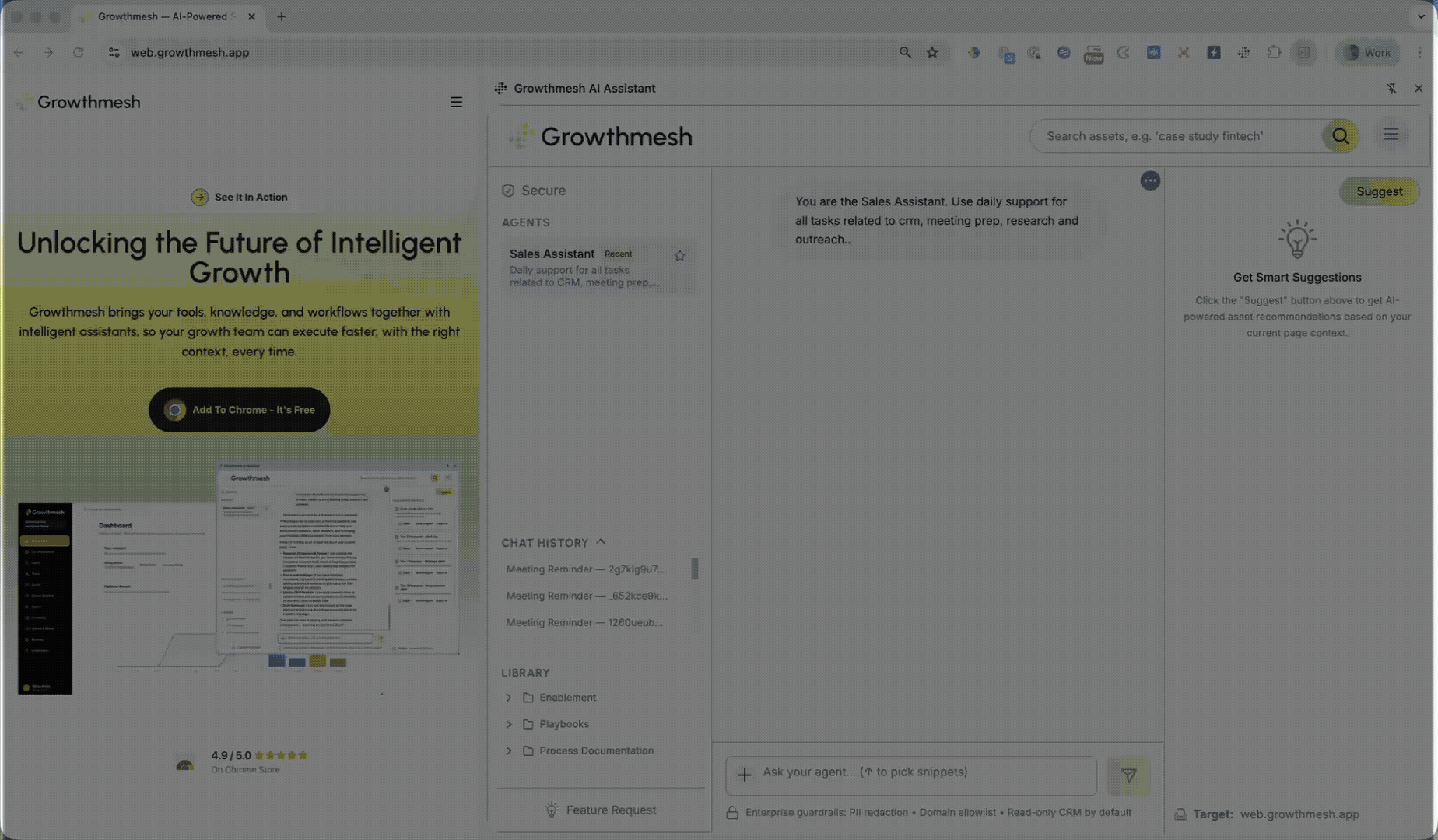Click the Growthmesh assistant panel logo

pos(600,136)
